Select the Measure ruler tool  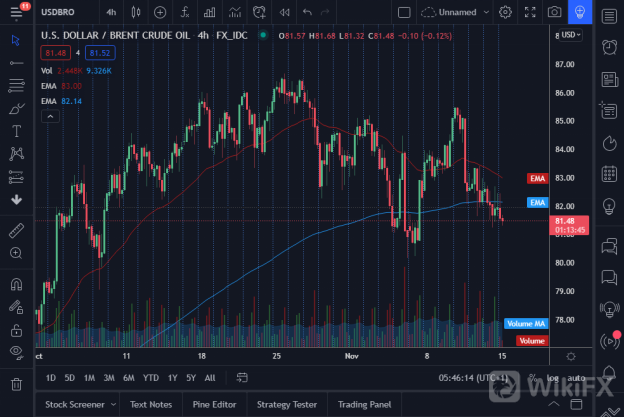click(x=16, y=230)
